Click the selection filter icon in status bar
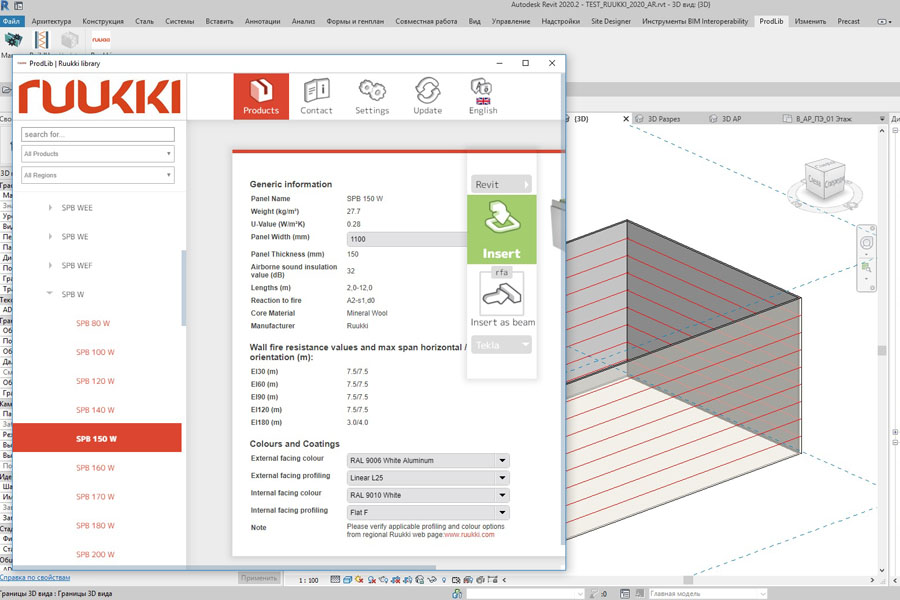 pyautogui.click(x=595, y=594)
